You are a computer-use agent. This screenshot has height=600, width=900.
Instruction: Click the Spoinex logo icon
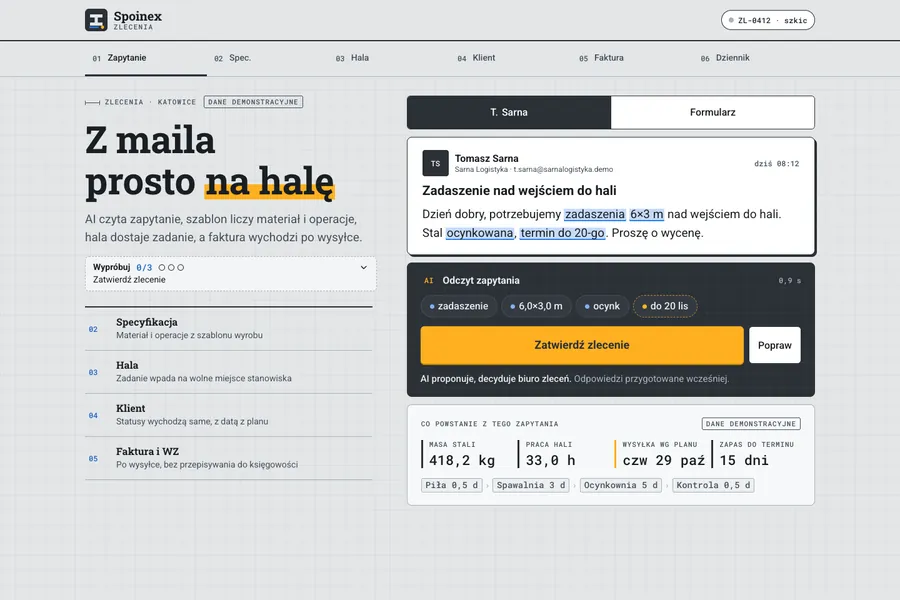(x=96, y=20)
